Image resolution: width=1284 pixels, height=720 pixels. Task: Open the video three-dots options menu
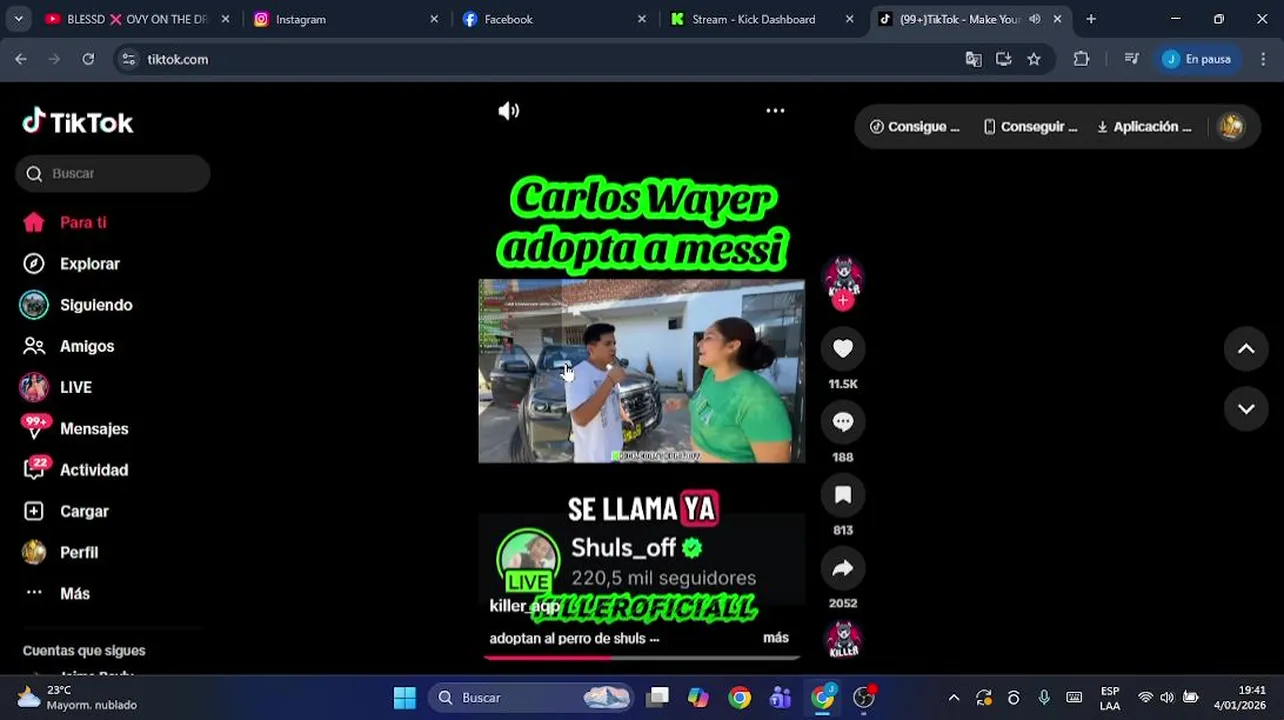775,111
